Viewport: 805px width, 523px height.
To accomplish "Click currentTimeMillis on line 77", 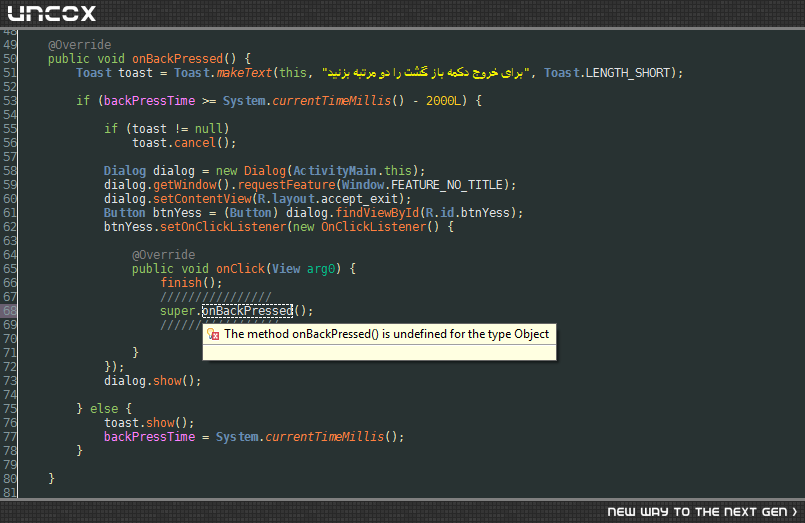I will 324,437.
